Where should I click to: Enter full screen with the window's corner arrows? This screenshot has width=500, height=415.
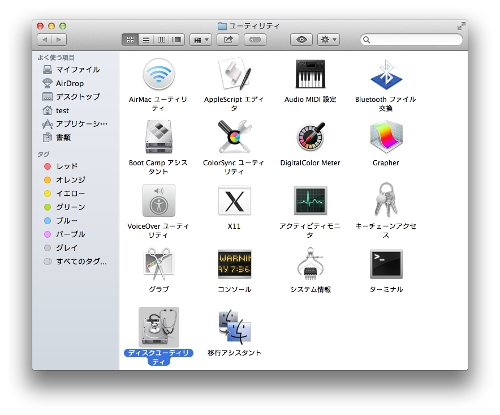tap(461, 26)
